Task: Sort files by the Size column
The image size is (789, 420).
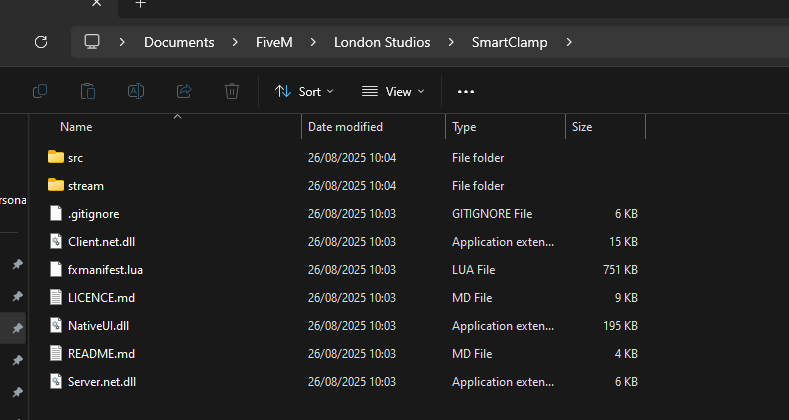Action: point(582,127)
